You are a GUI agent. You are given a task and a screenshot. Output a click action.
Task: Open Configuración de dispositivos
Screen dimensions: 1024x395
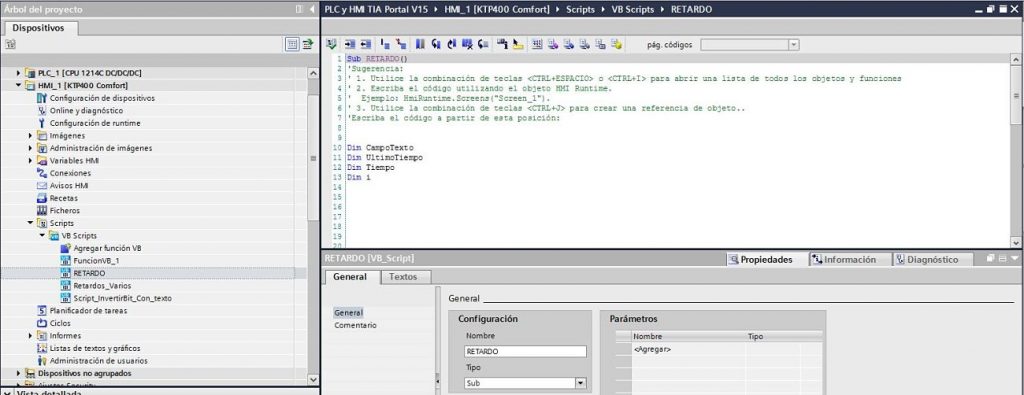click(x=103, y=98)
